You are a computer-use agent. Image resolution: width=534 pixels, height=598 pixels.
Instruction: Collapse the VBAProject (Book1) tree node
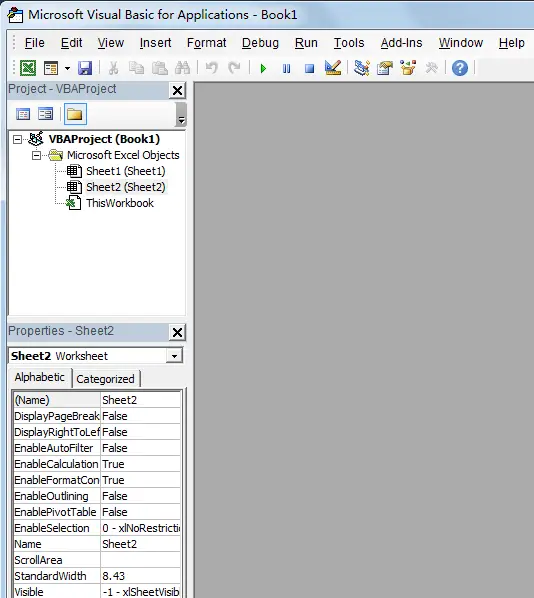pyautogui.click(x=17, y=139)
